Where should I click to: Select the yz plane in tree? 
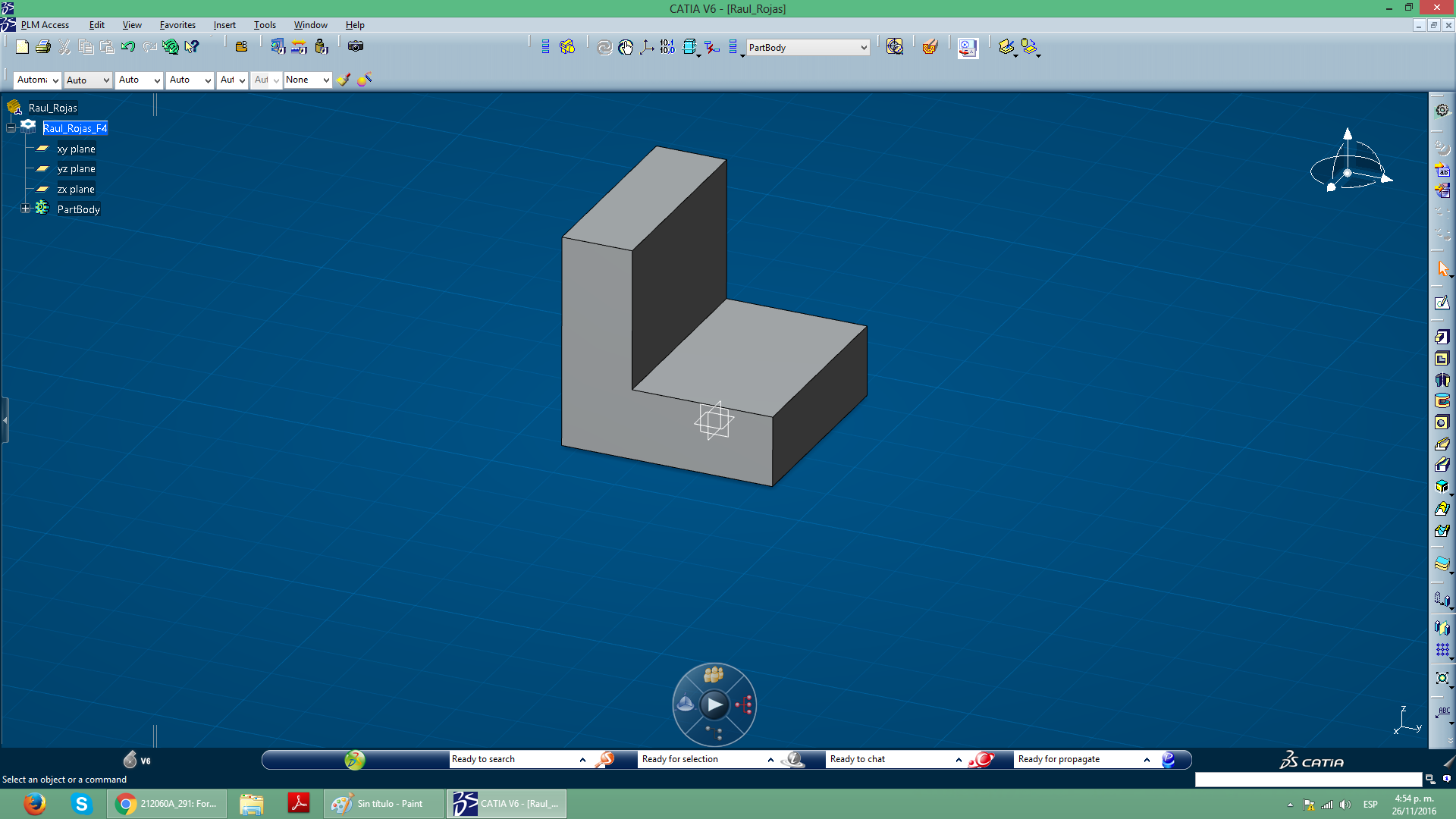click(76, 168)
